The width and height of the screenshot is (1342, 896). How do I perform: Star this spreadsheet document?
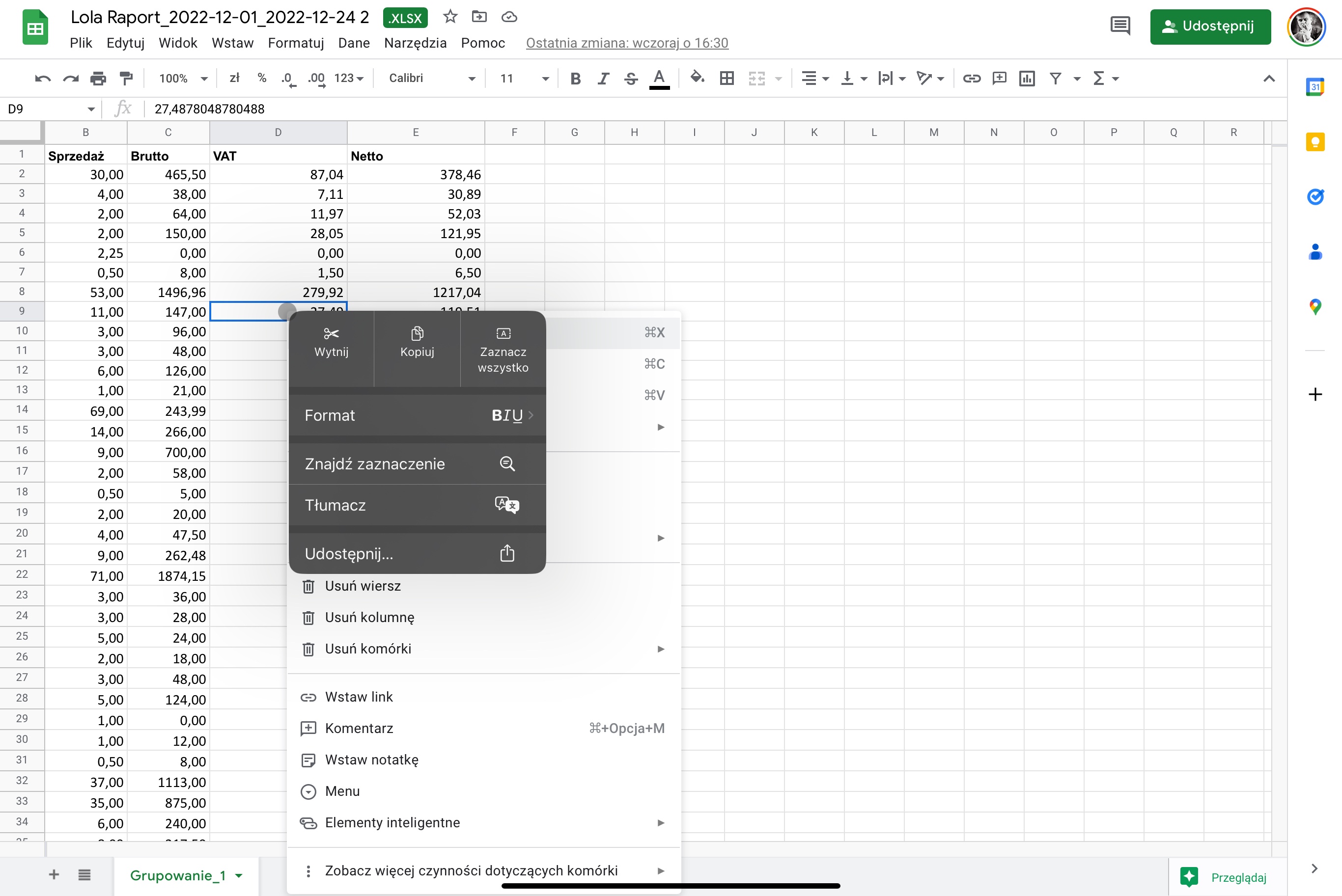point(450,17)
